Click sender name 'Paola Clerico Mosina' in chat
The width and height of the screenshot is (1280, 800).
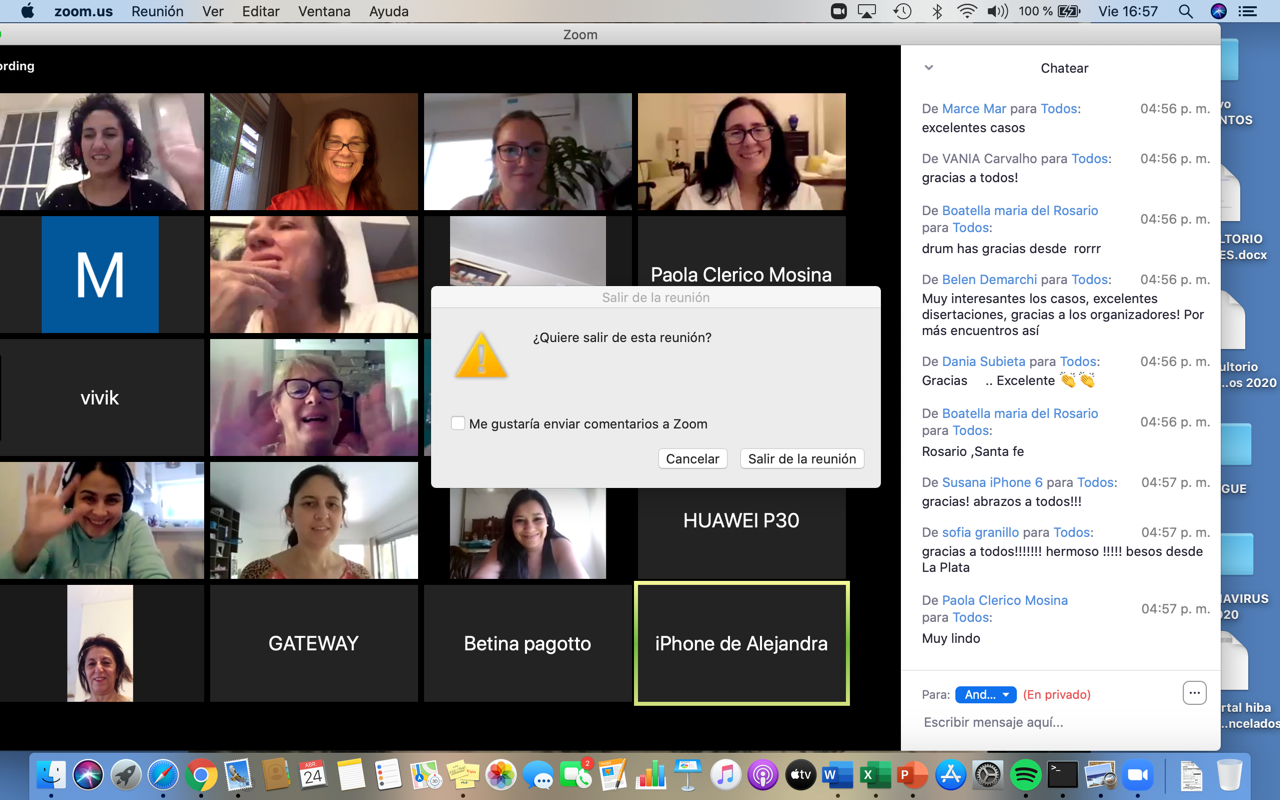[x=1004, y=600]
